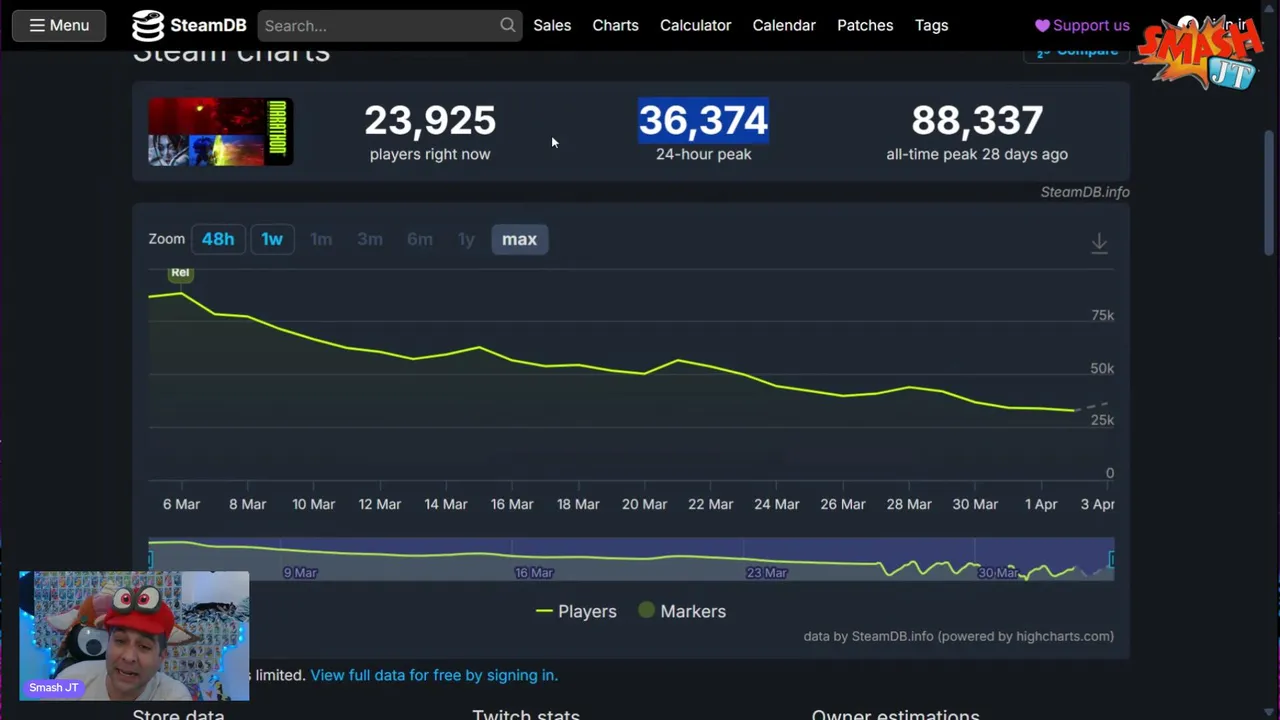Click the game capsule thumbnail
Screen dimensions: 1280x720
click(221, 131)
